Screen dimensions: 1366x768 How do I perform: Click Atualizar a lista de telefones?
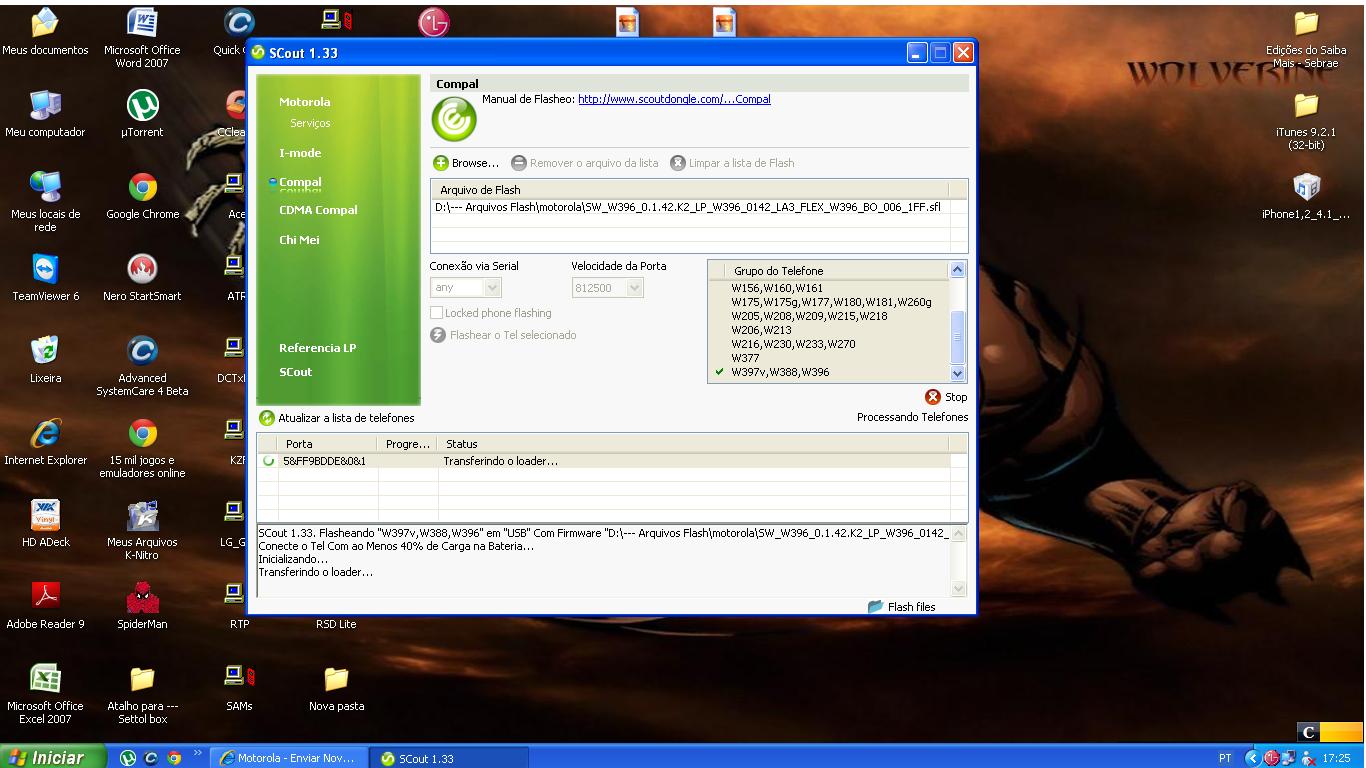pos(337,418)
